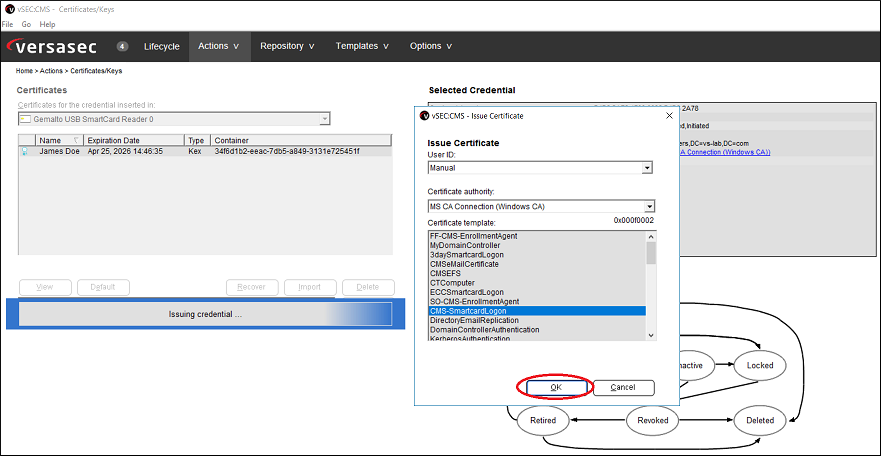Close the Issue Certificate dialog
Screen dimensions: 881x456
pos(669,115)
